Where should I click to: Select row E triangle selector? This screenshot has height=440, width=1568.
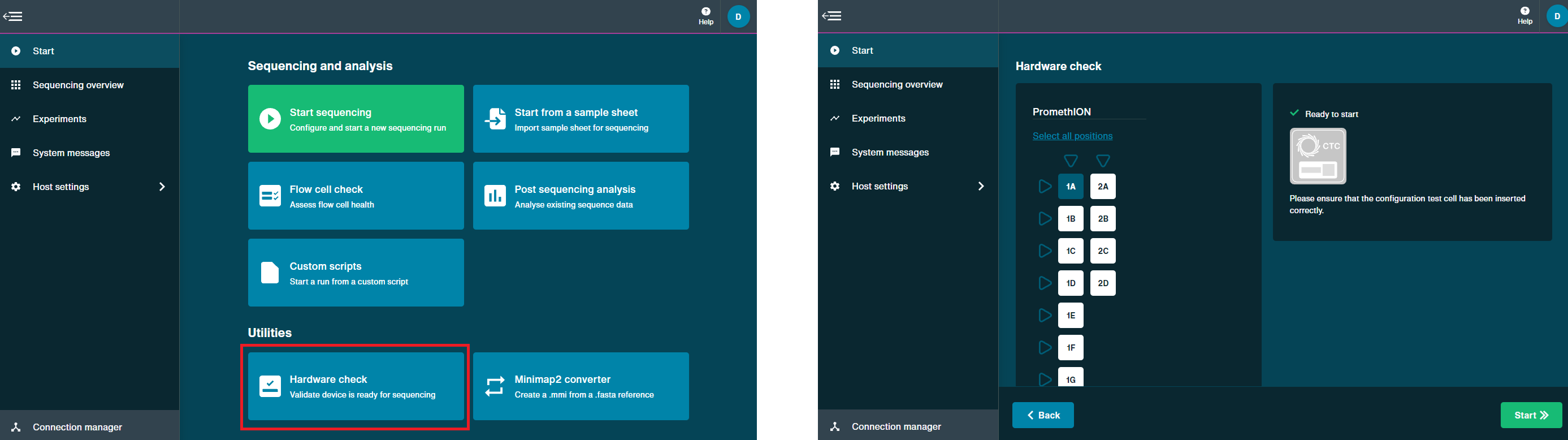[1045, 316]
